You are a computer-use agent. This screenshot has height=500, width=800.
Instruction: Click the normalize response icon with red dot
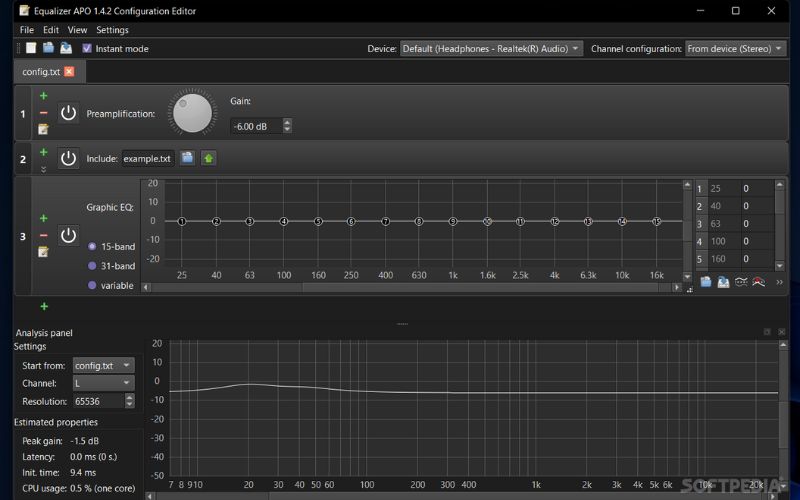[x=759, y=282]
